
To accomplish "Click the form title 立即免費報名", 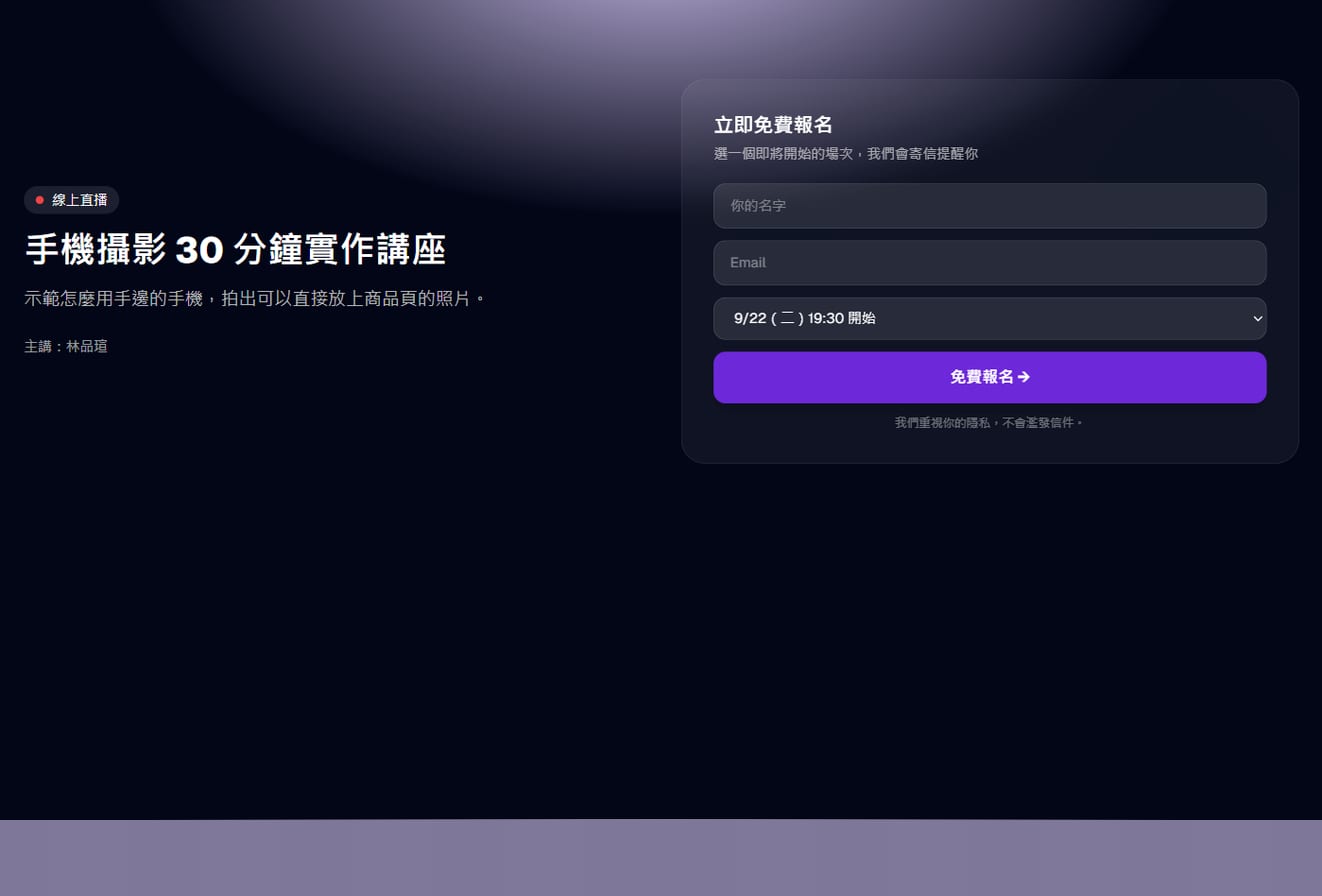I will tap(773, 125).
